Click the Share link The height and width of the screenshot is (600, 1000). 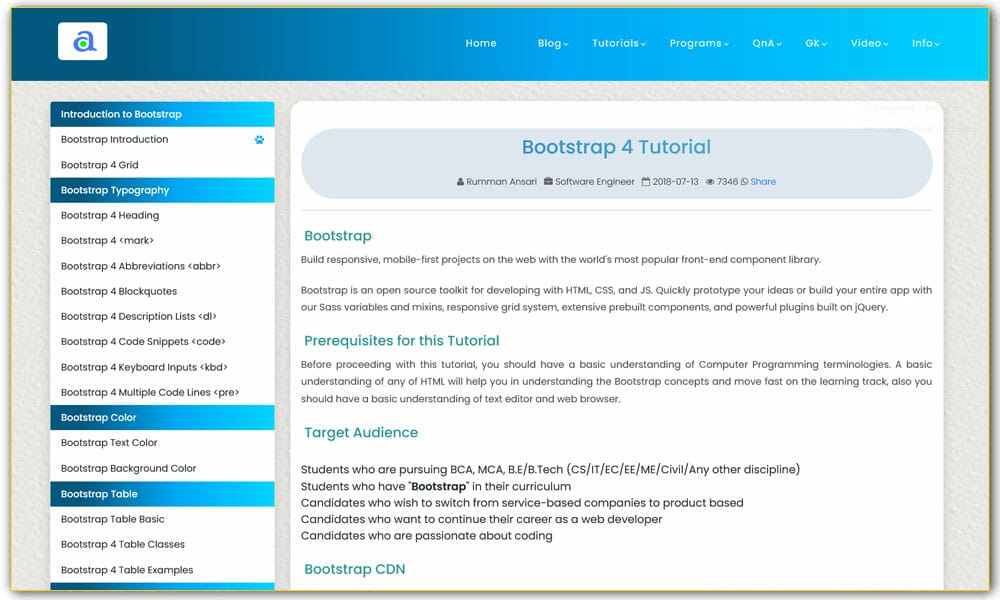point(763,182)
